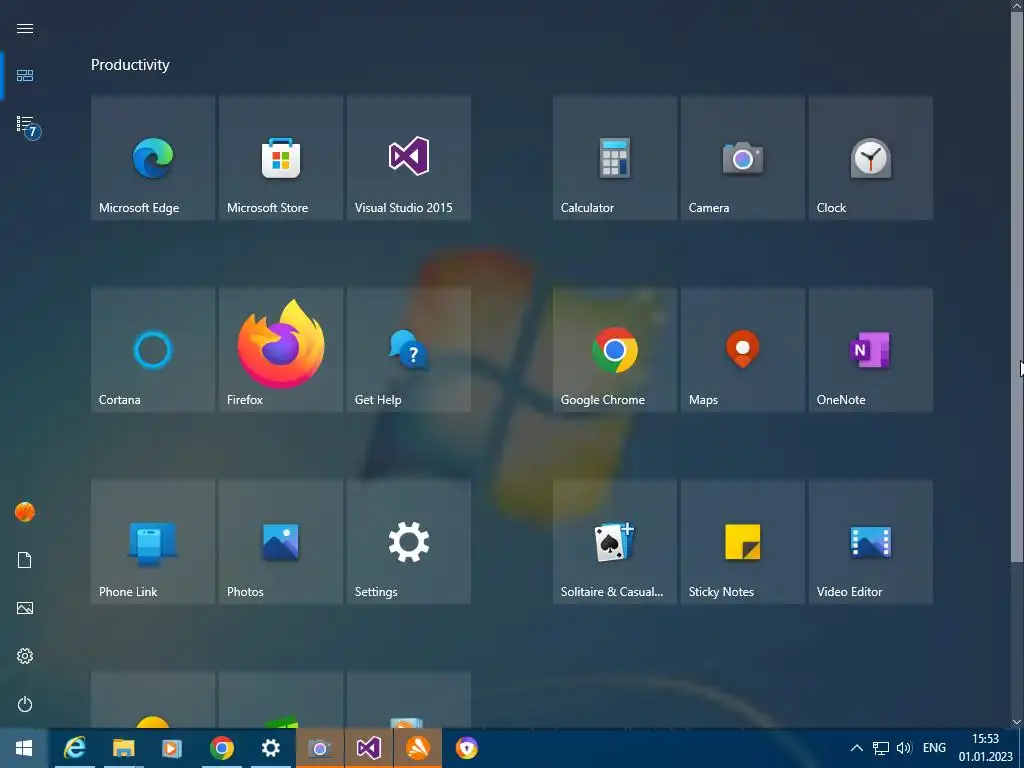Open network status tray icon
Viewport: 1024px width, 768px height.
tap(880, 748)
